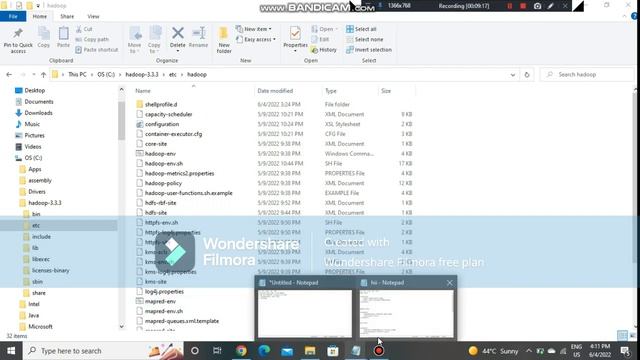640x360 pixels.
Task: Click the Search hadoop field
Action: point(588,75)
